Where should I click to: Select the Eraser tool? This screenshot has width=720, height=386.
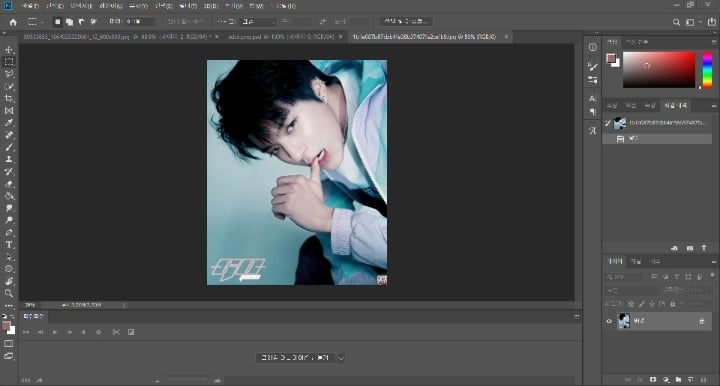pyautogui.click(x=9, y=184)
